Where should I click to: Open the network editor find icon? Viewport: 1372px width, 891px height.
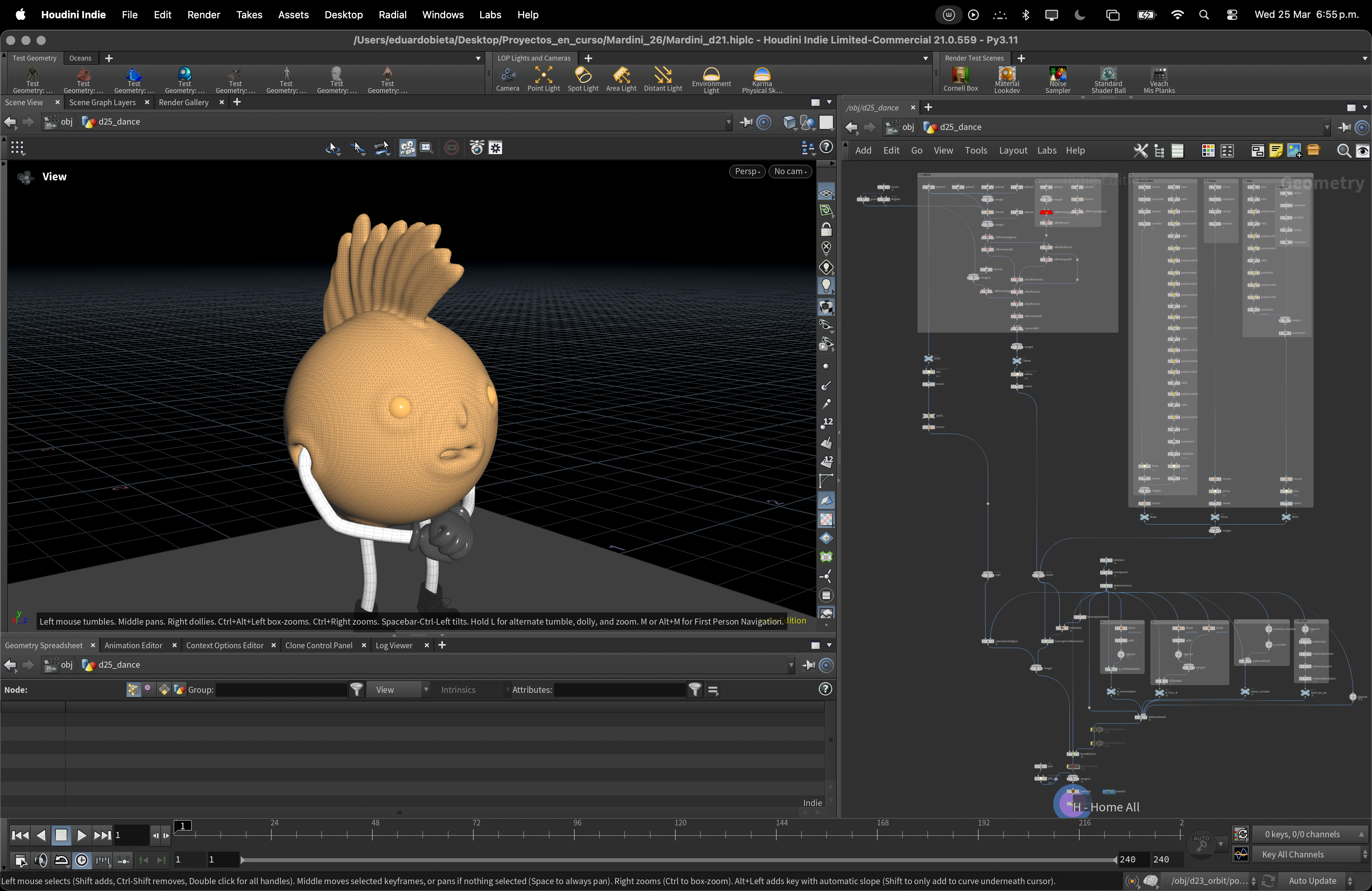pyautogui.click(x=1343, y=151)
